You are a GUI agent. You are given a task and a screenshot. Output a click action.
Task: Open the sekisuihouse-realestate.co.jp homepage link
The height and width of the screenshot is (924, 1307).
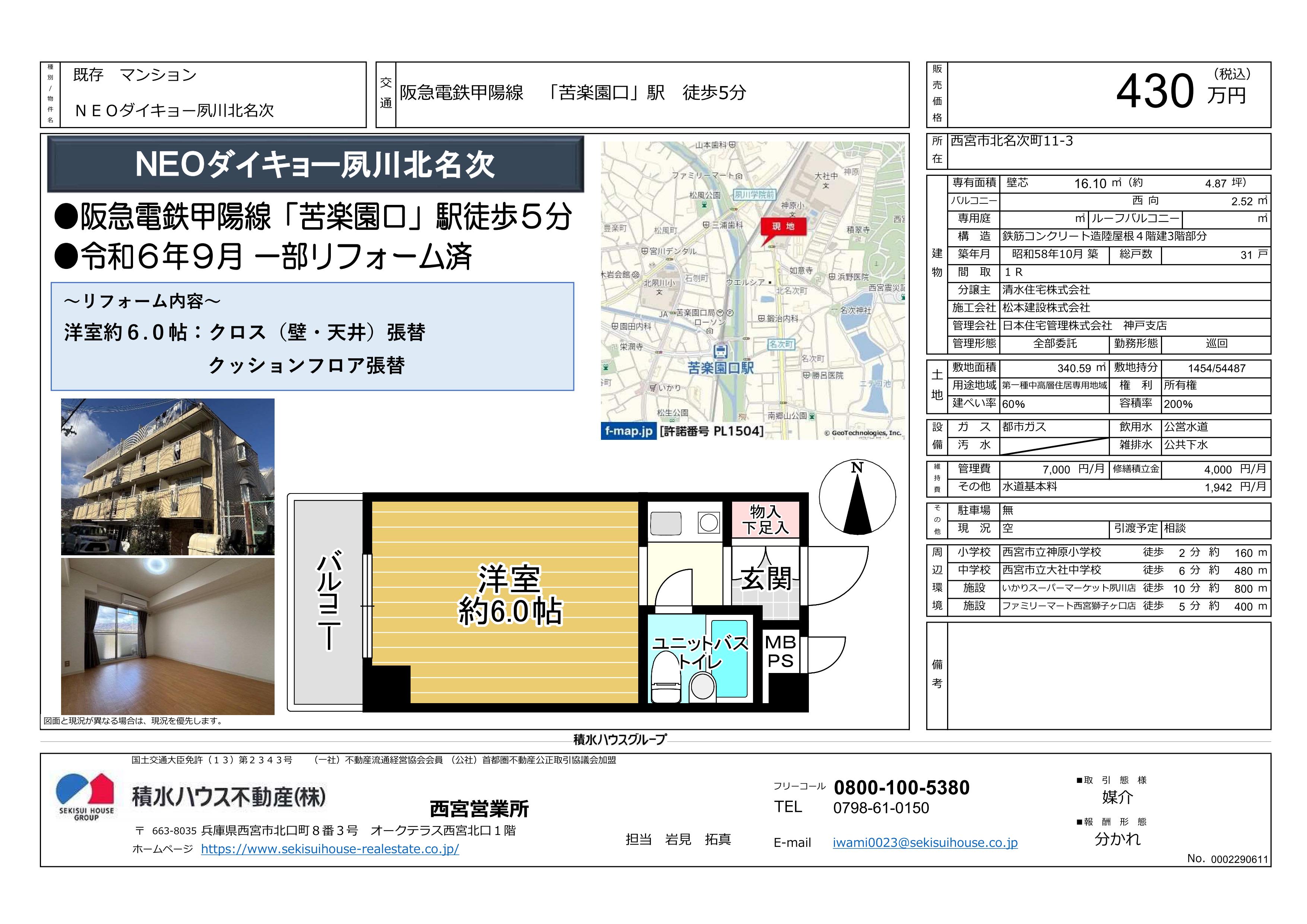(x=330, y=849)
